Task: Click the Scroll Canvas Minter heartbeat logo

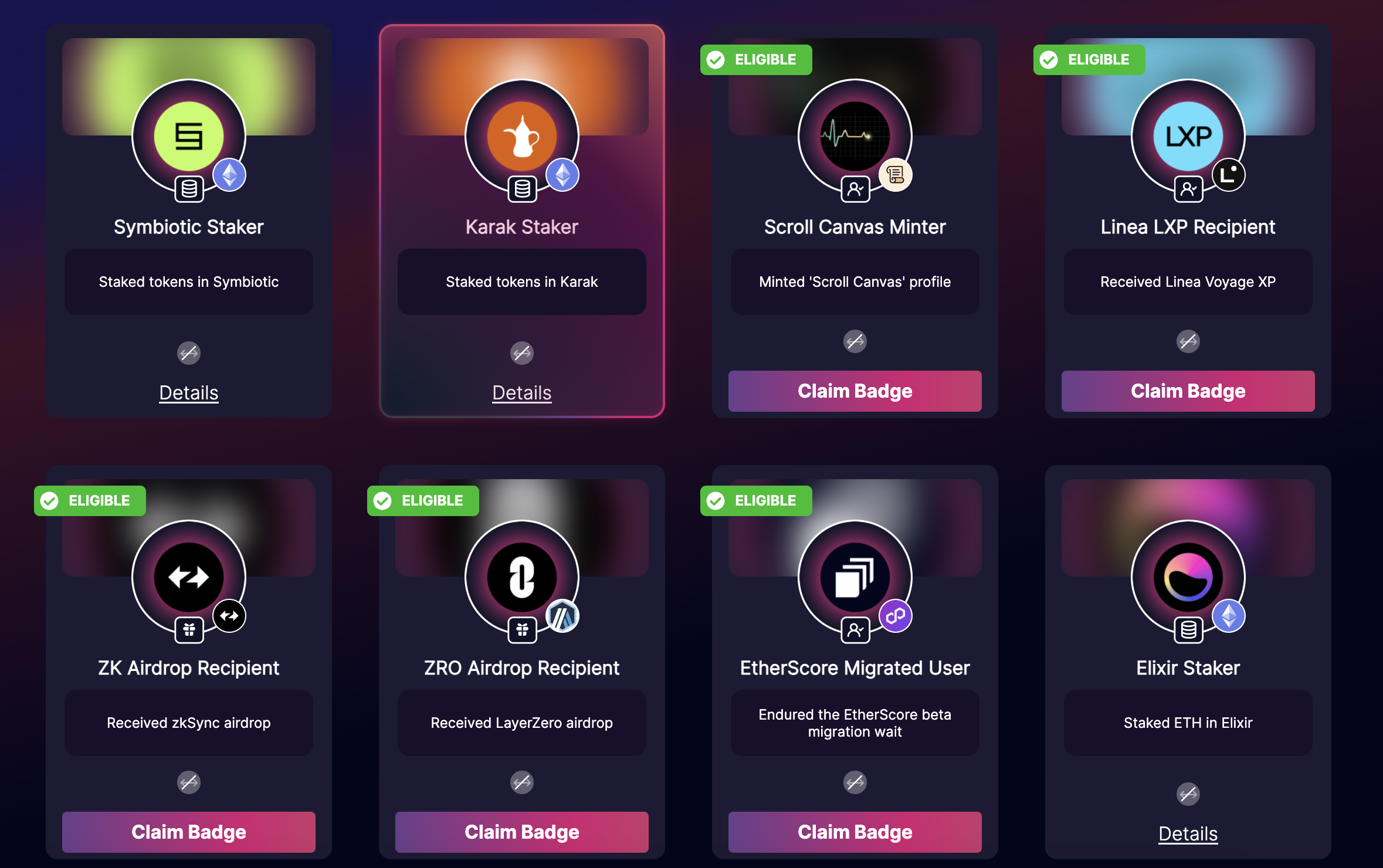Action: click(x=855, y=136)
